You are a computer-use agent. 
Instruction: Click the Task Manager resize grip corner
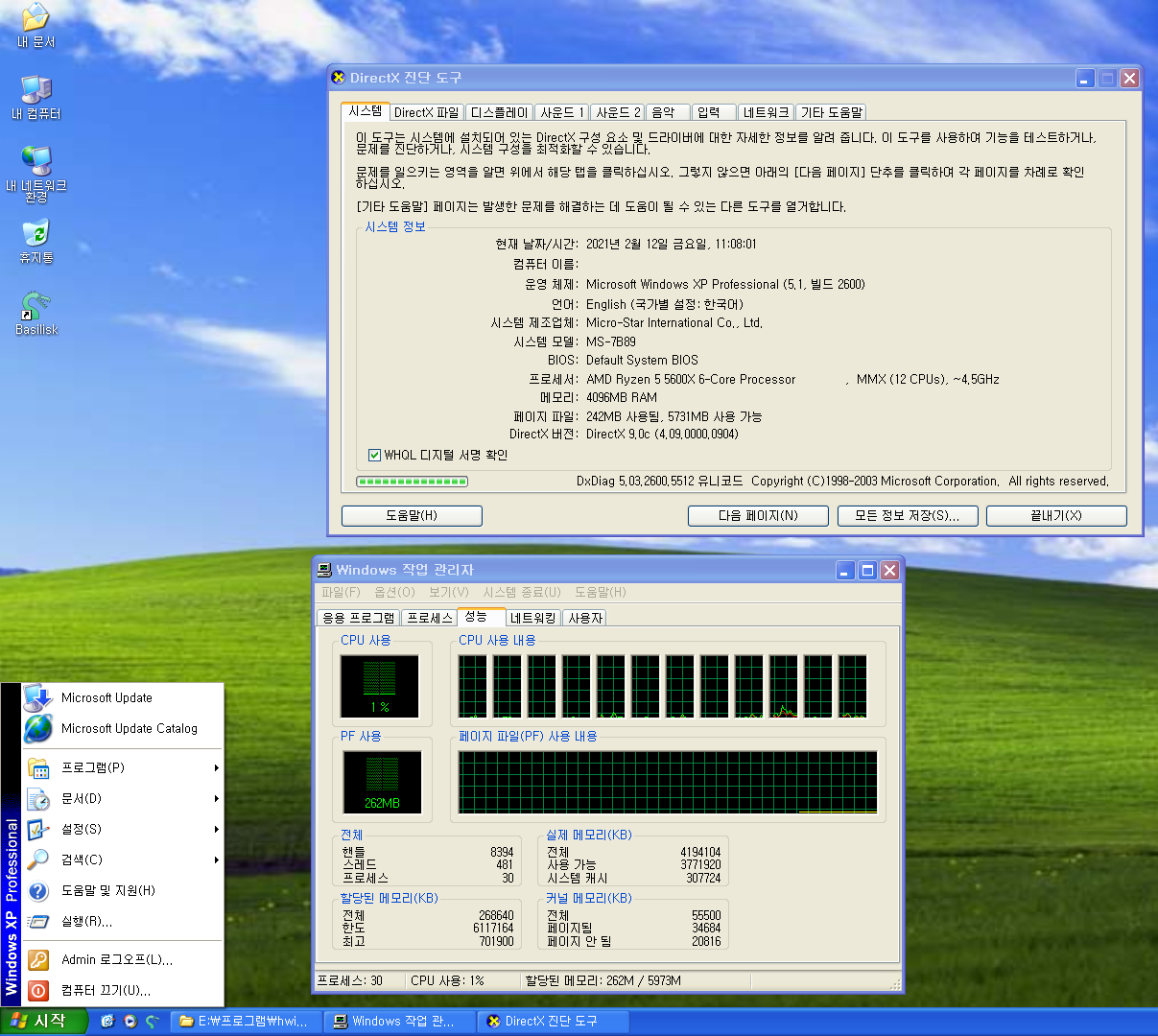[x=896, y=984]
